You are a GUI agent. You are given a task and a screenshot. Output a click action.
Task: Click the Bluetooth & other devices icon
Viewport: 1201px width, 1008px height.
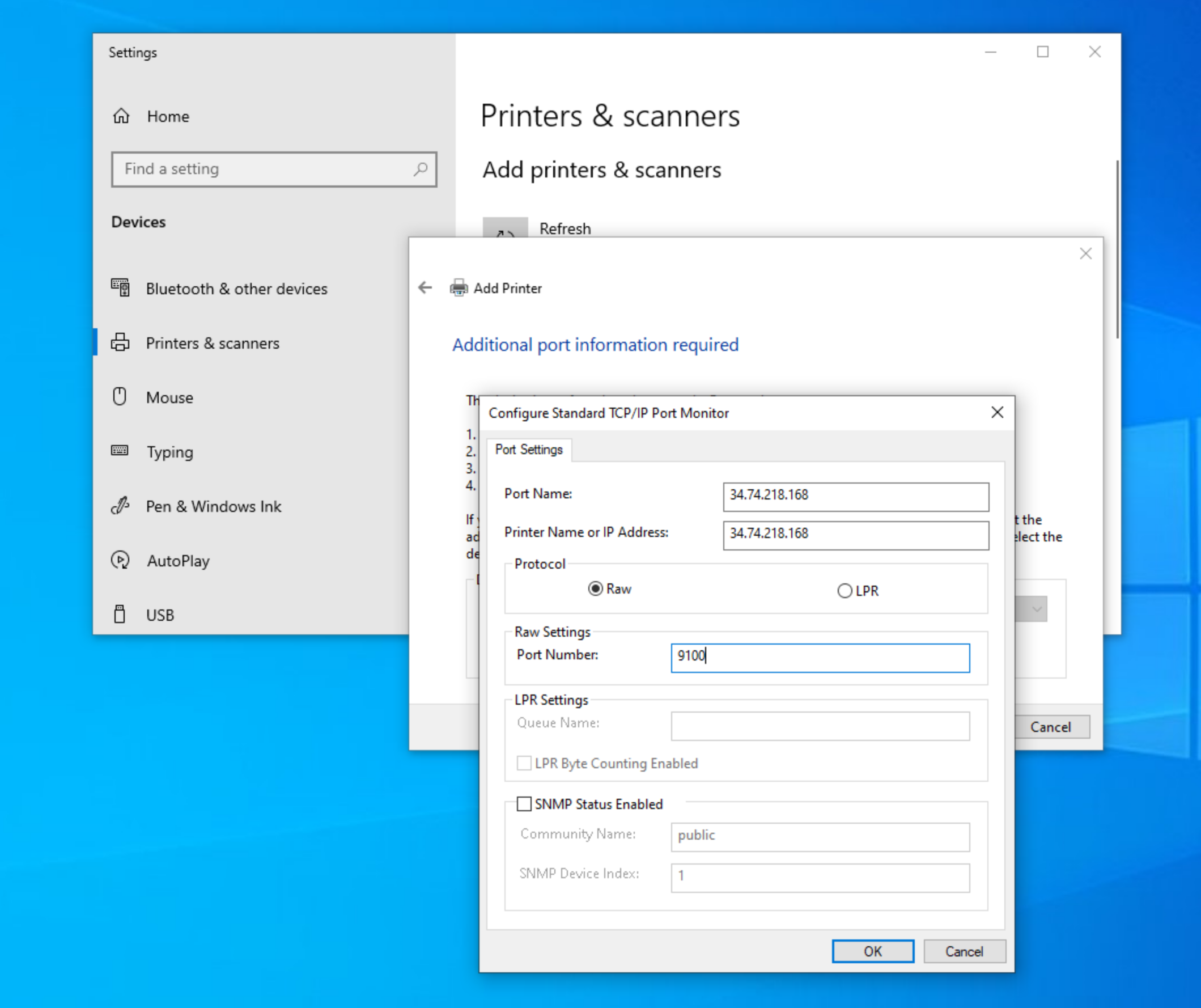click(120, 288)
